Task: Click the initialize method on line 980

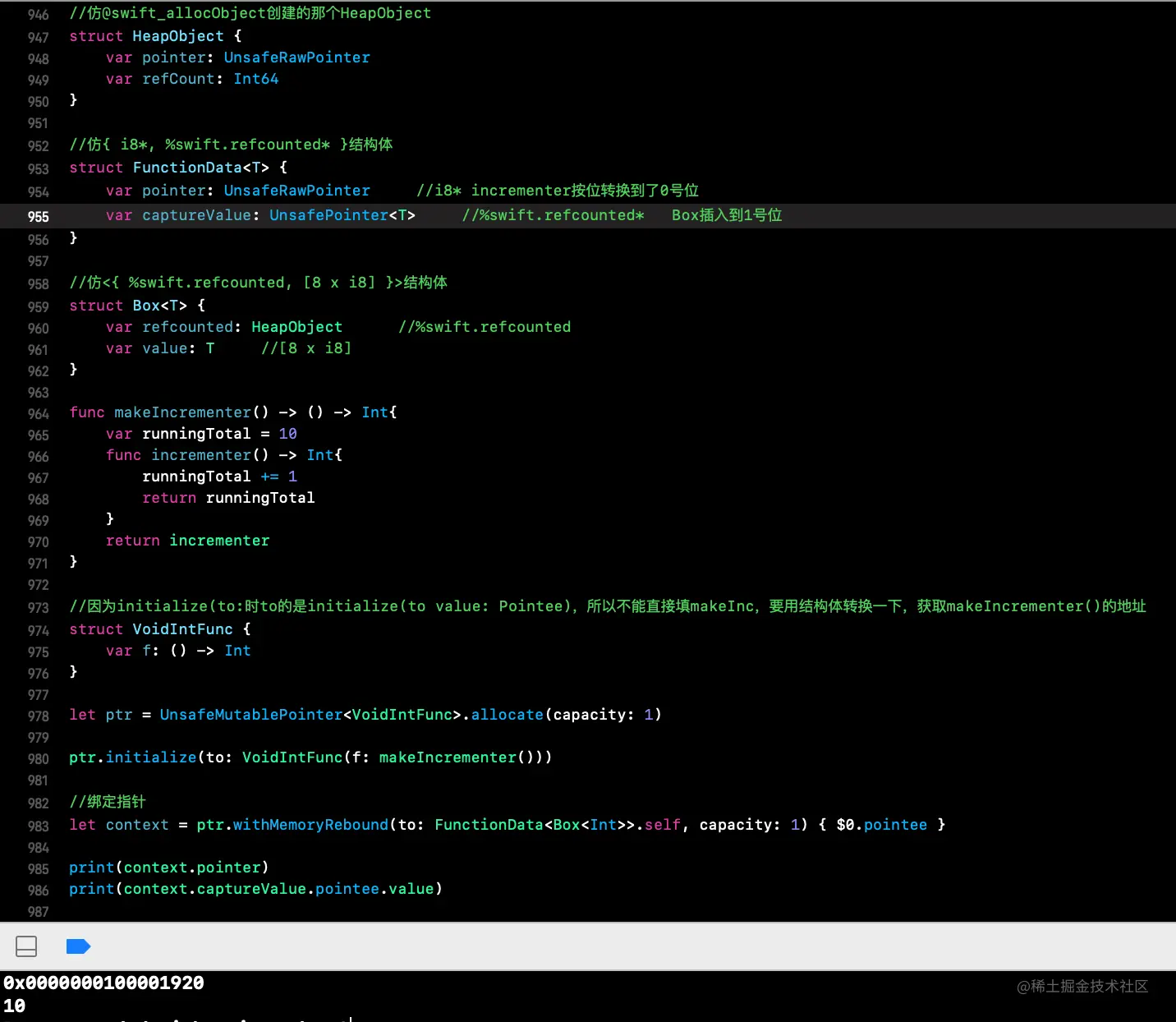Action: tap(151, 757)
